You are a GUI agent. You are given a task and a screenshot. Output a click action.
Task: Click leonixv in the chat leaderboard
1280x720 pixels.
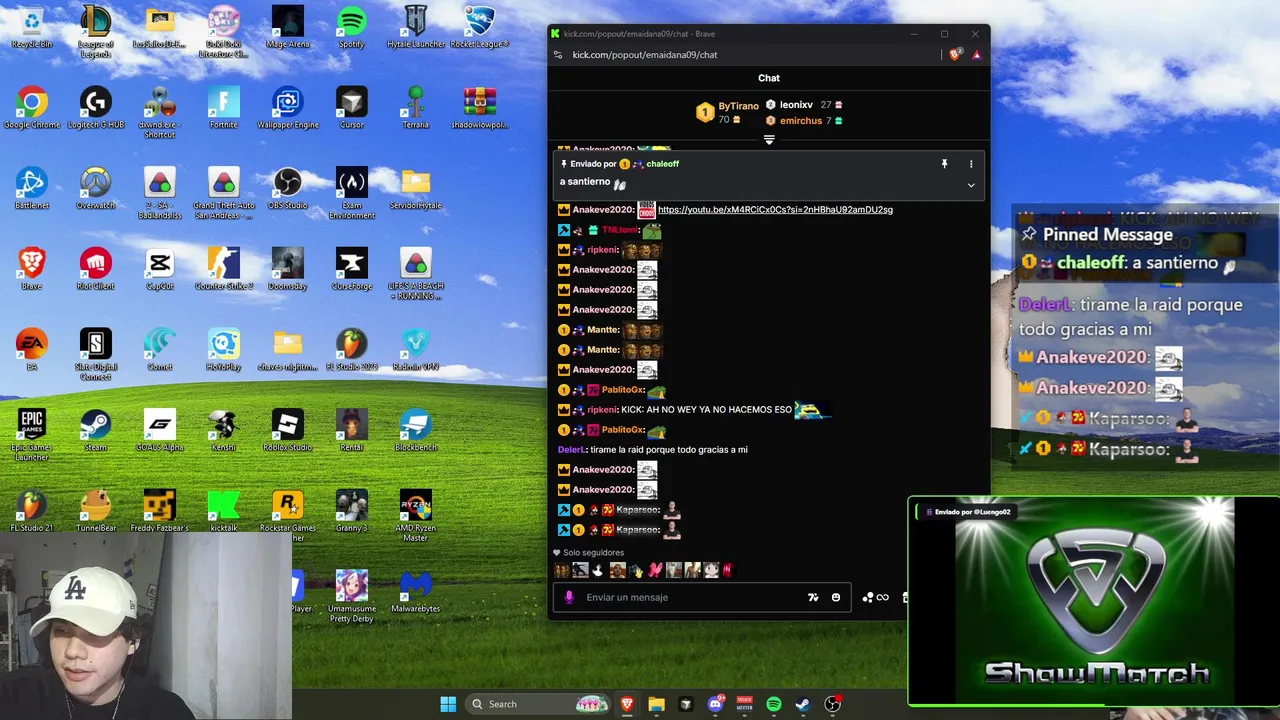(x=796, y=105)
